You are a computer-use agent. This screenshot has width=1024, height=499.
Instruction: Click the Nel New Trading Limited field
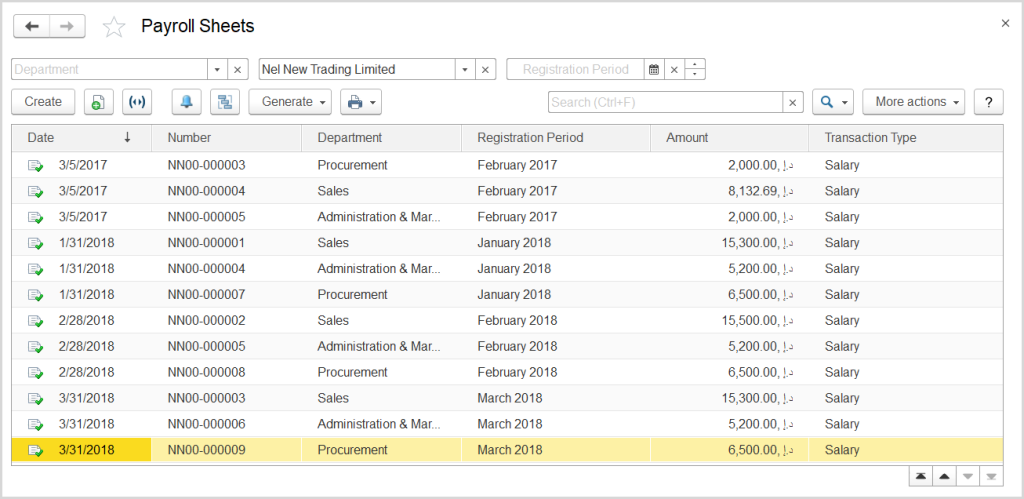[x=357, y=69]
